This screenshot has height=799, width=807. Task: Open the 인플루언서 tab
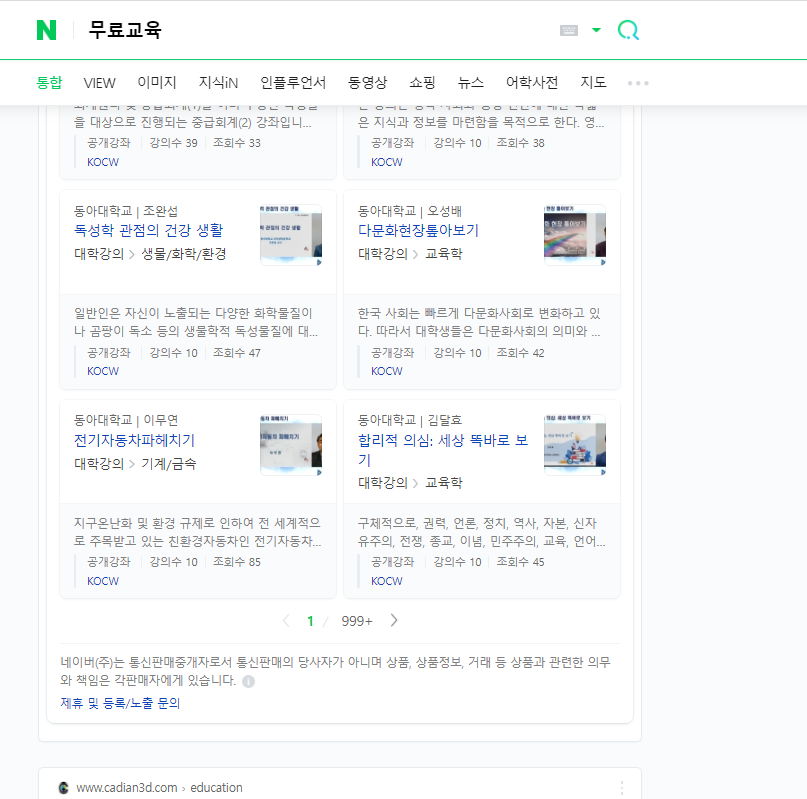point(293,82)
